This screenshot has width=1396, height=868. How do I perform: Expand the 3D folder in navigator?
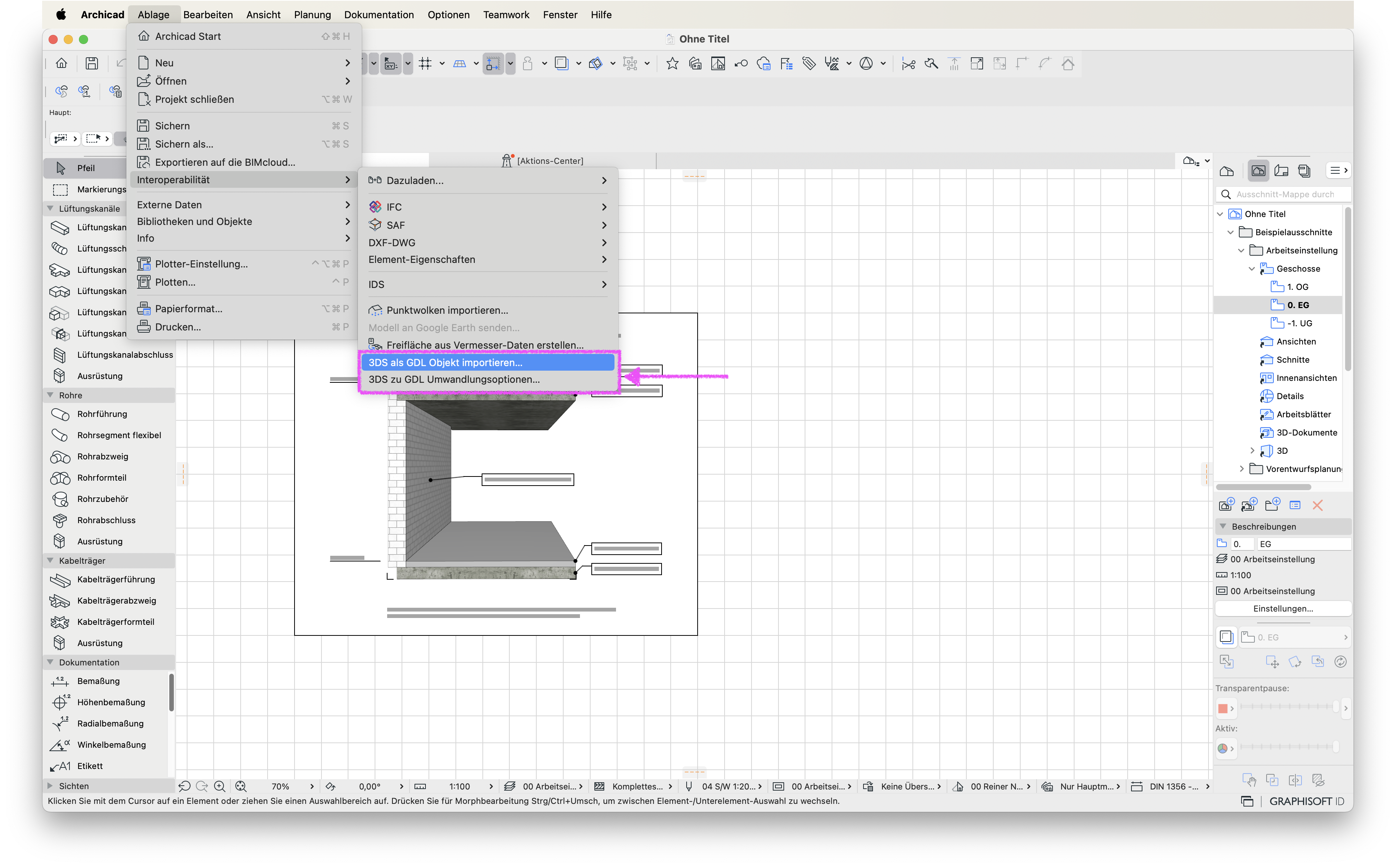tap(1253, 451)
